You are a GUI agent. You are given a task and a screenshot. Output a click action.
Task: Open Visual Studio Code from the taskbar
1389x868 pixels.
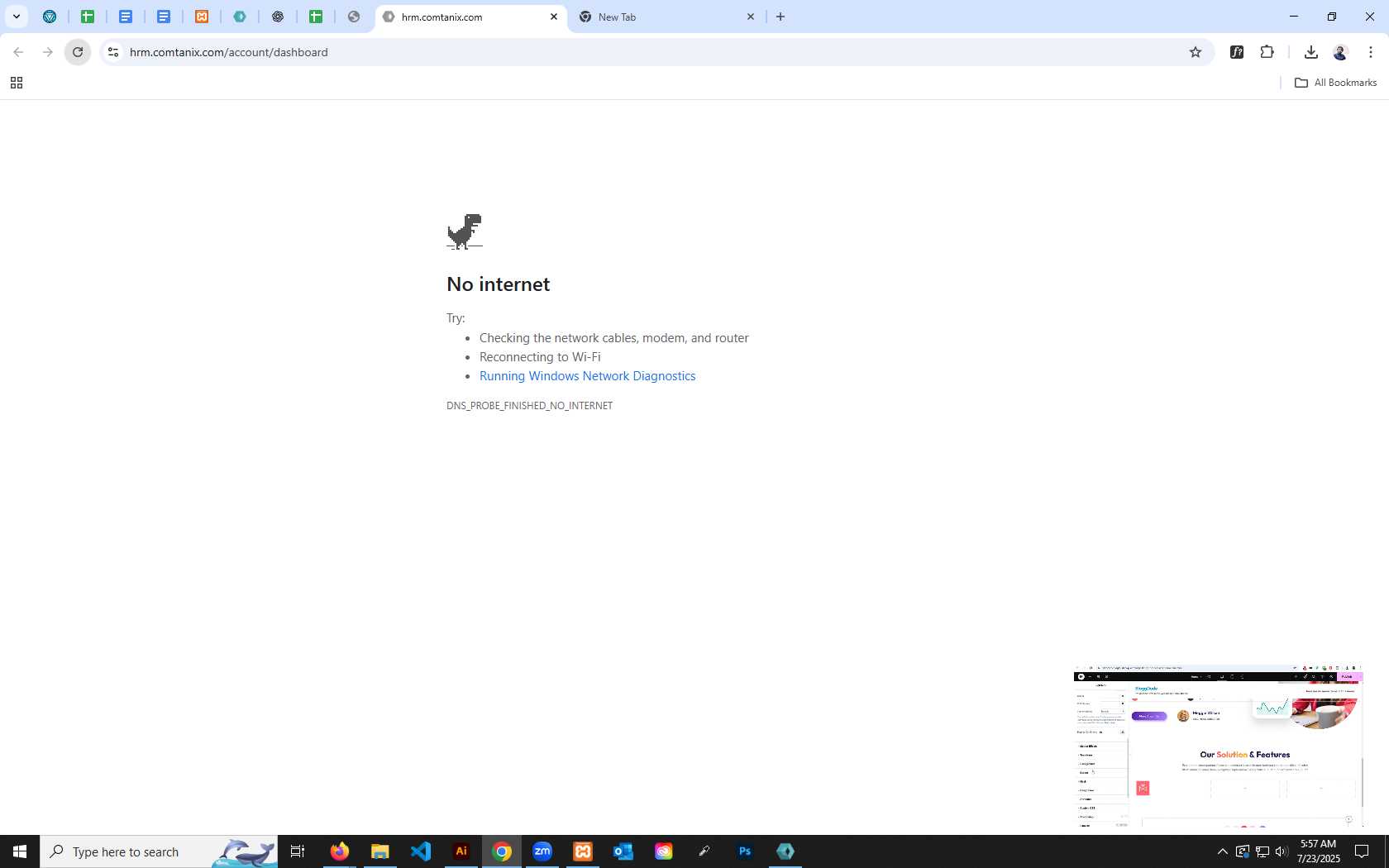421,851
